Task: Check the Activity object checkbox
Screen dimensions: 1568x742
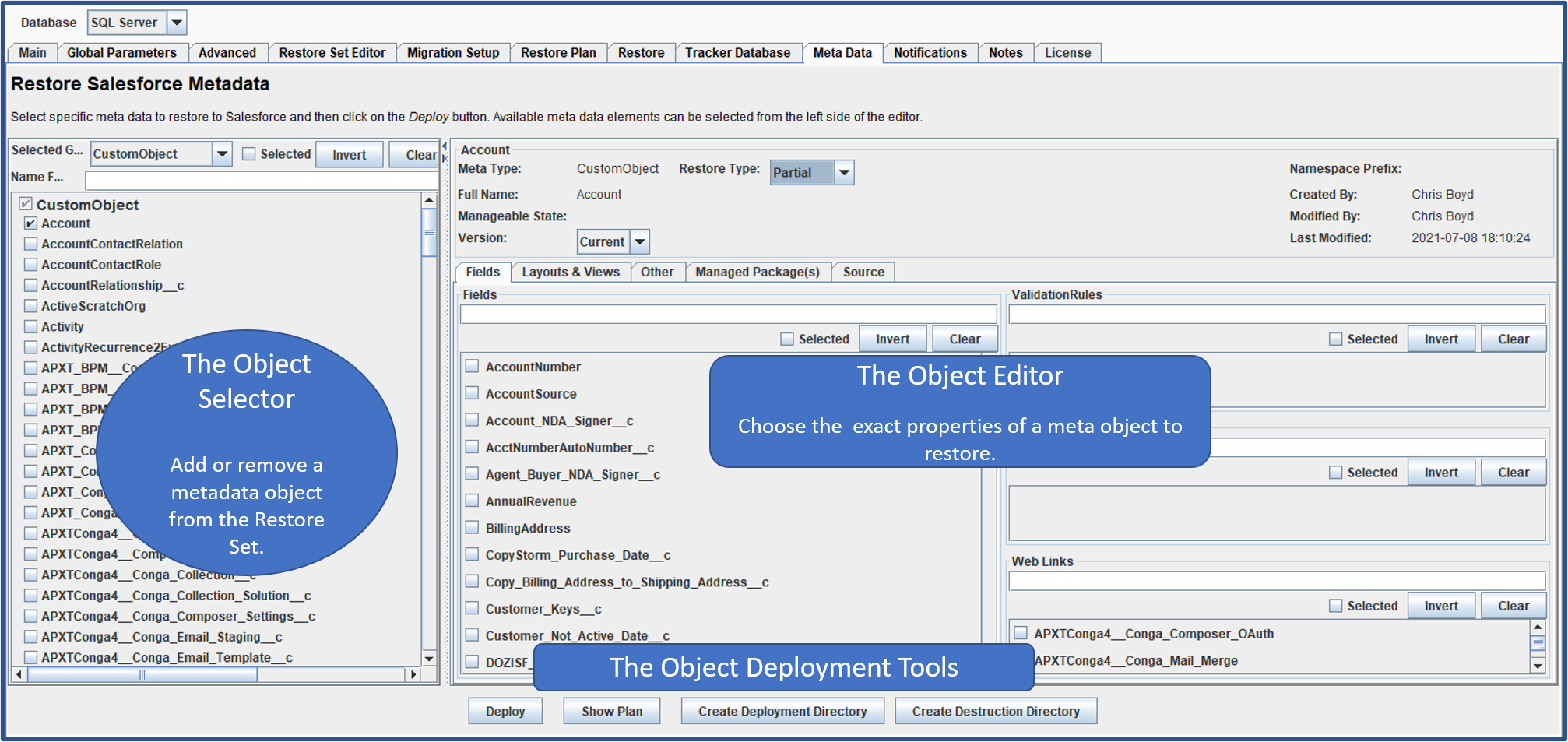Action: pos(31,327)
